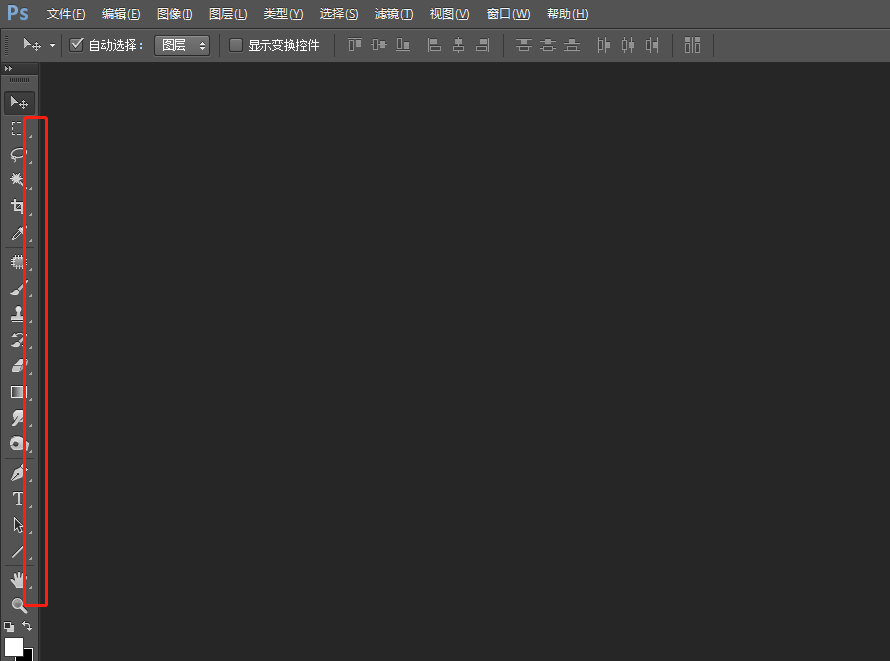This screenshot has height=661, width=890.
Task: Click the black background color swatch
Action: click(x=28, y=655)
